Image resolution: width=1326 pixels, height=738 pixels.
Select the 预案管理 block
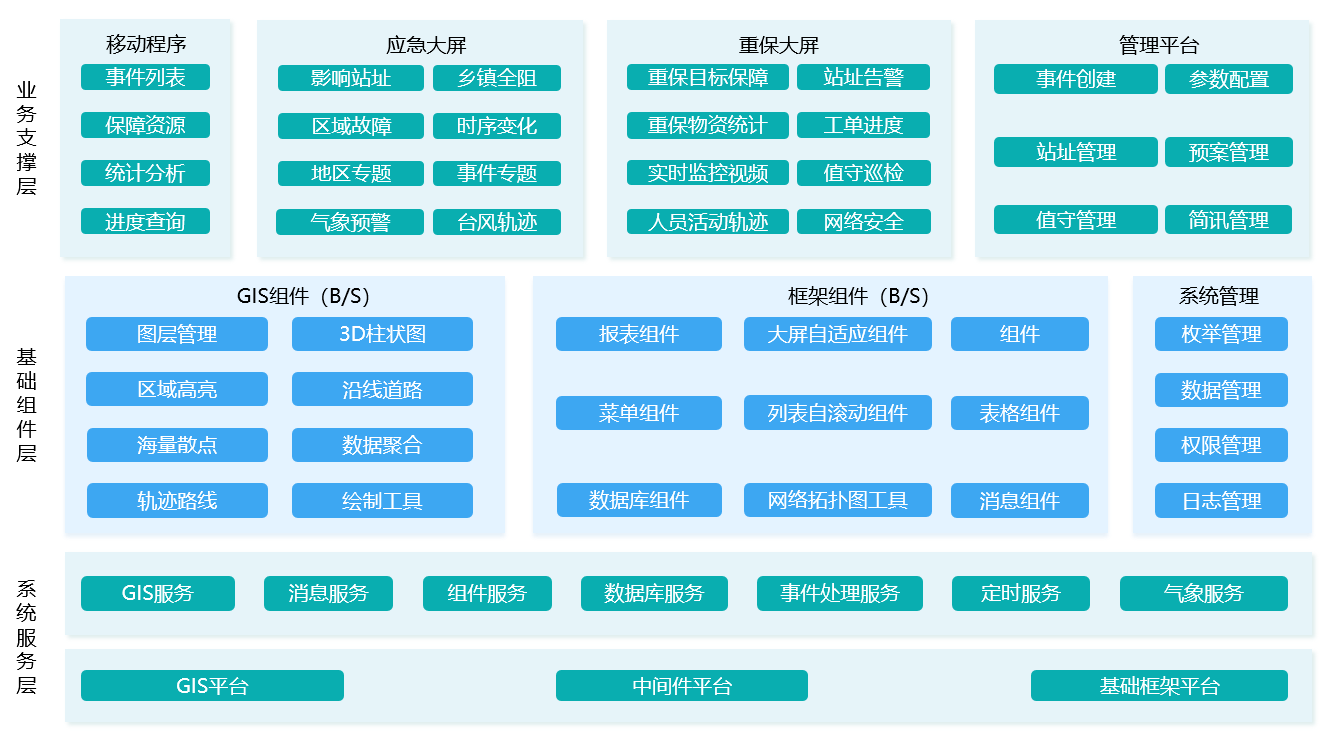tap(1228, 152)
